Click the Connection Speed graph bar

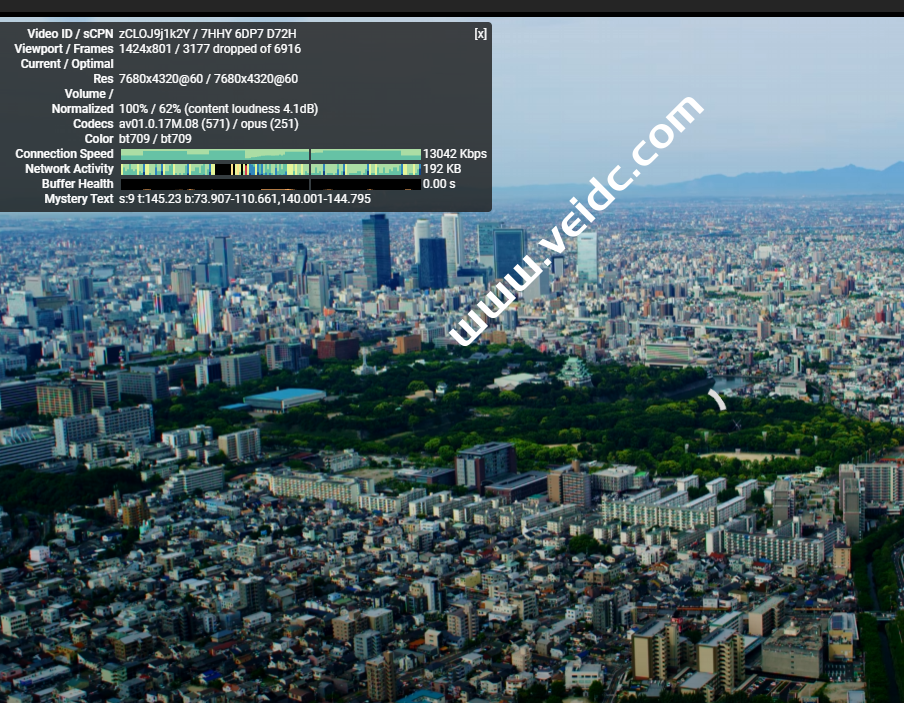(x=270, y=154)
